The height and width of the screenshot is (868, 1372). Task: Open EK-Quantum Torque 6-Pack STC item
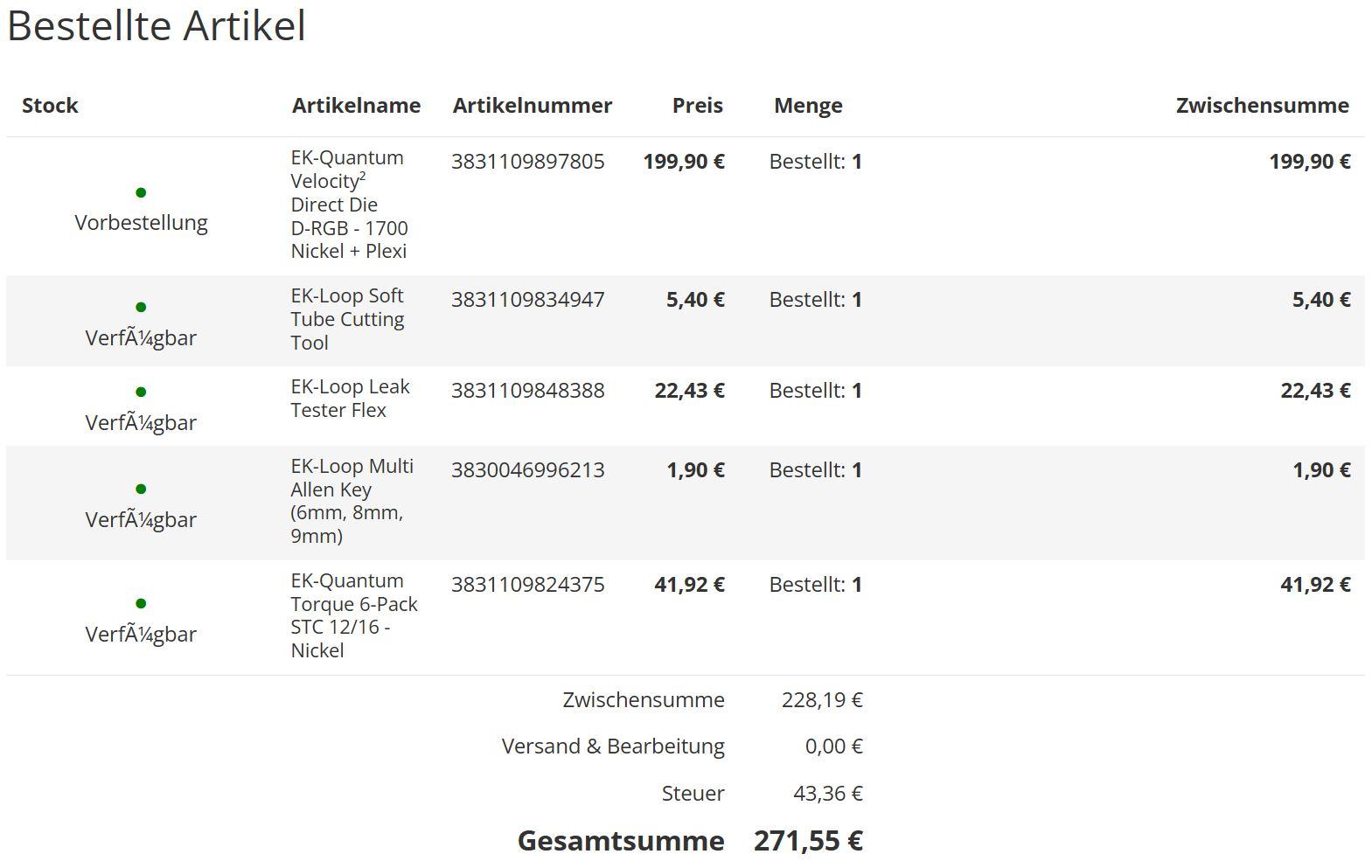point(353,615)
